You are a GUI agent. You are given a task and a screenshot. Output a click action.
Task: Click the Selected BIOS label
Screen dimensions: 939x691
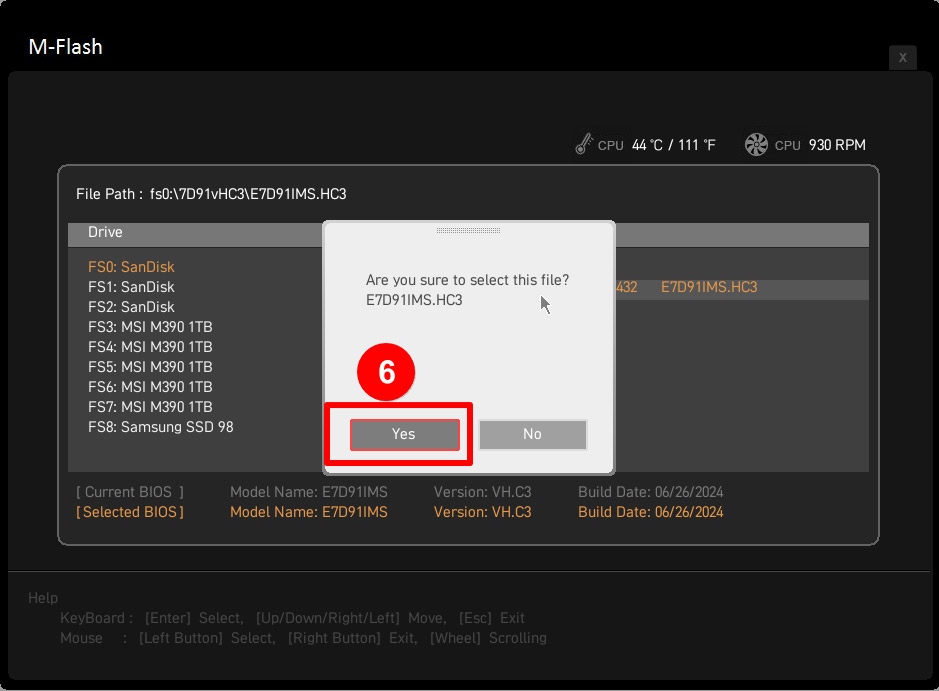[x=130, y=512]
